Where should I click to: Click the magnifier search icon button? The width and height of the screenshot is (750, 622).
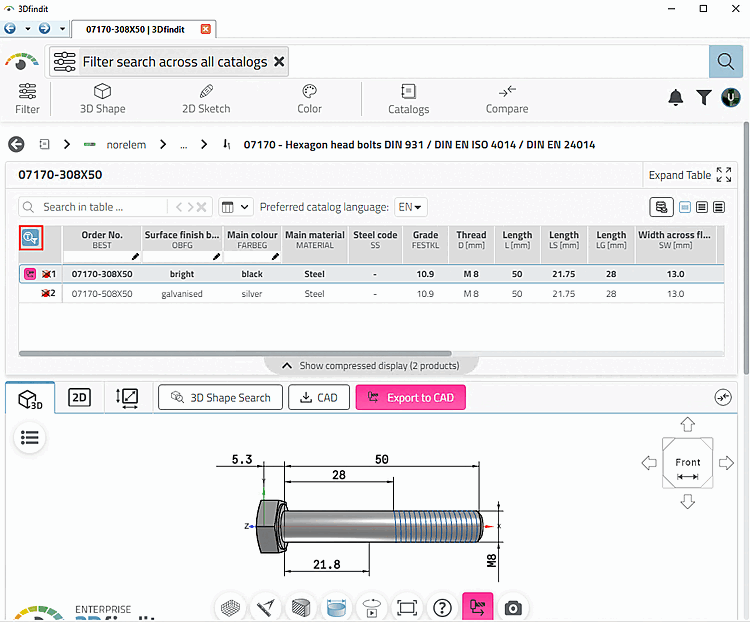pyautogui.click(x=725, y=62)
